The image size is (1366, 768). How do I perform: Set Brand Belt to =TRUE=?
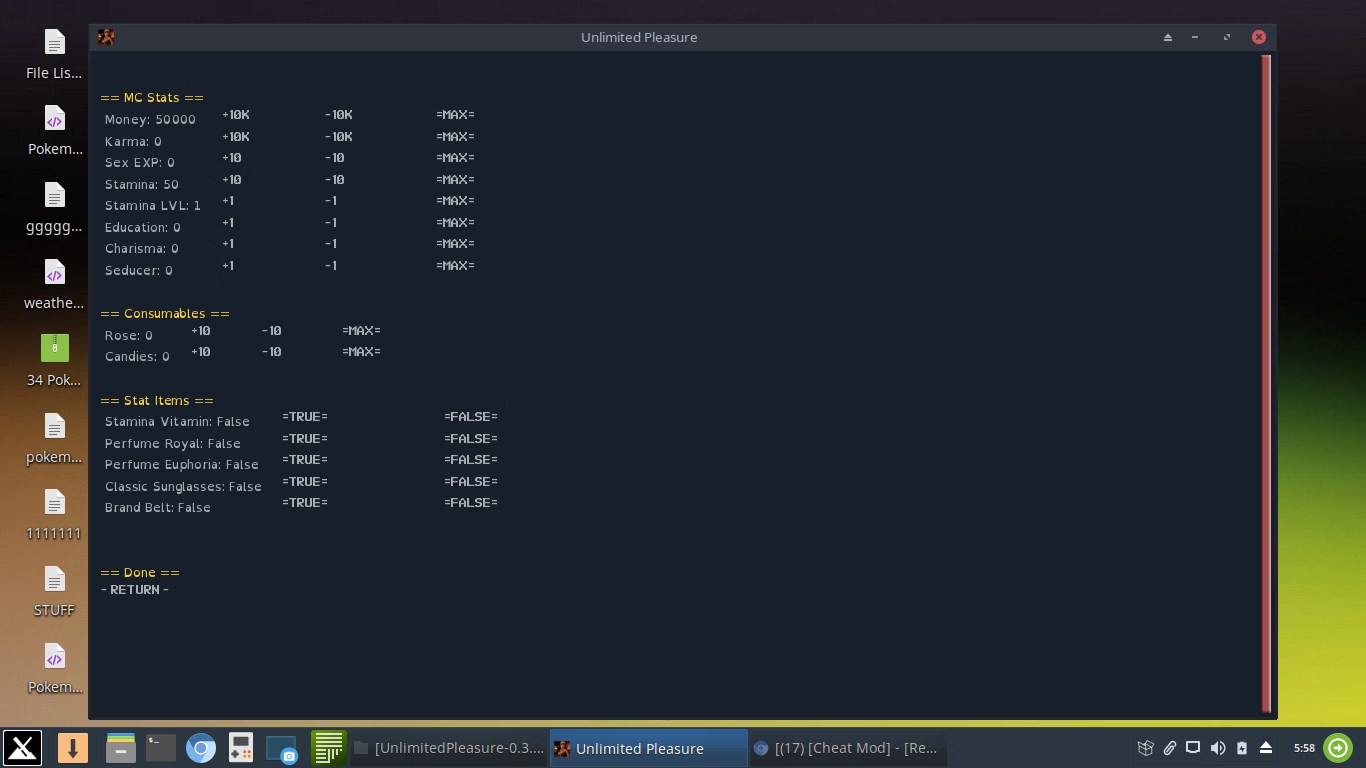[x=305, y=503]
